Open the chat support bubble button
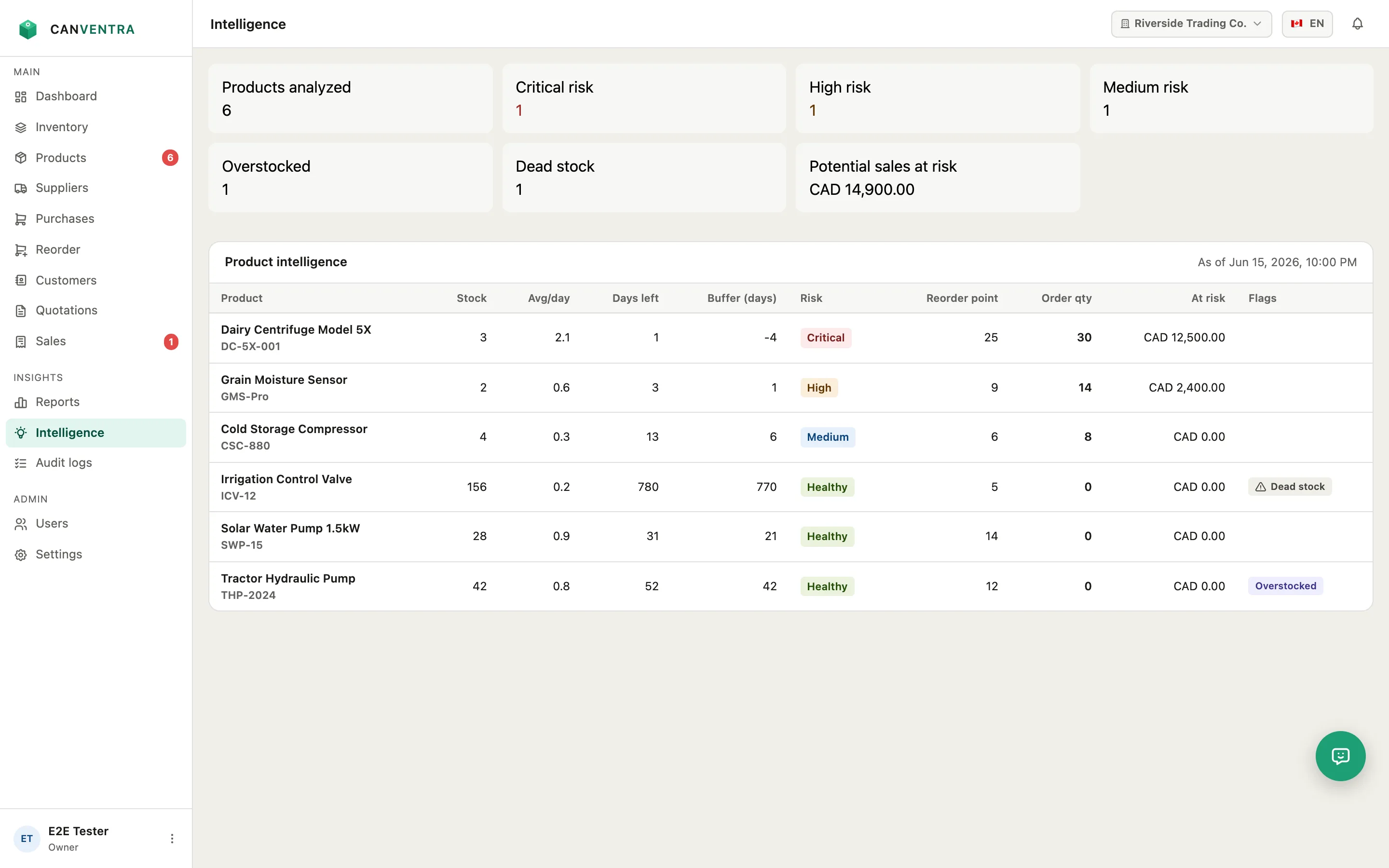Viewport: 1389px width, 868px height. click(1340, 756)
